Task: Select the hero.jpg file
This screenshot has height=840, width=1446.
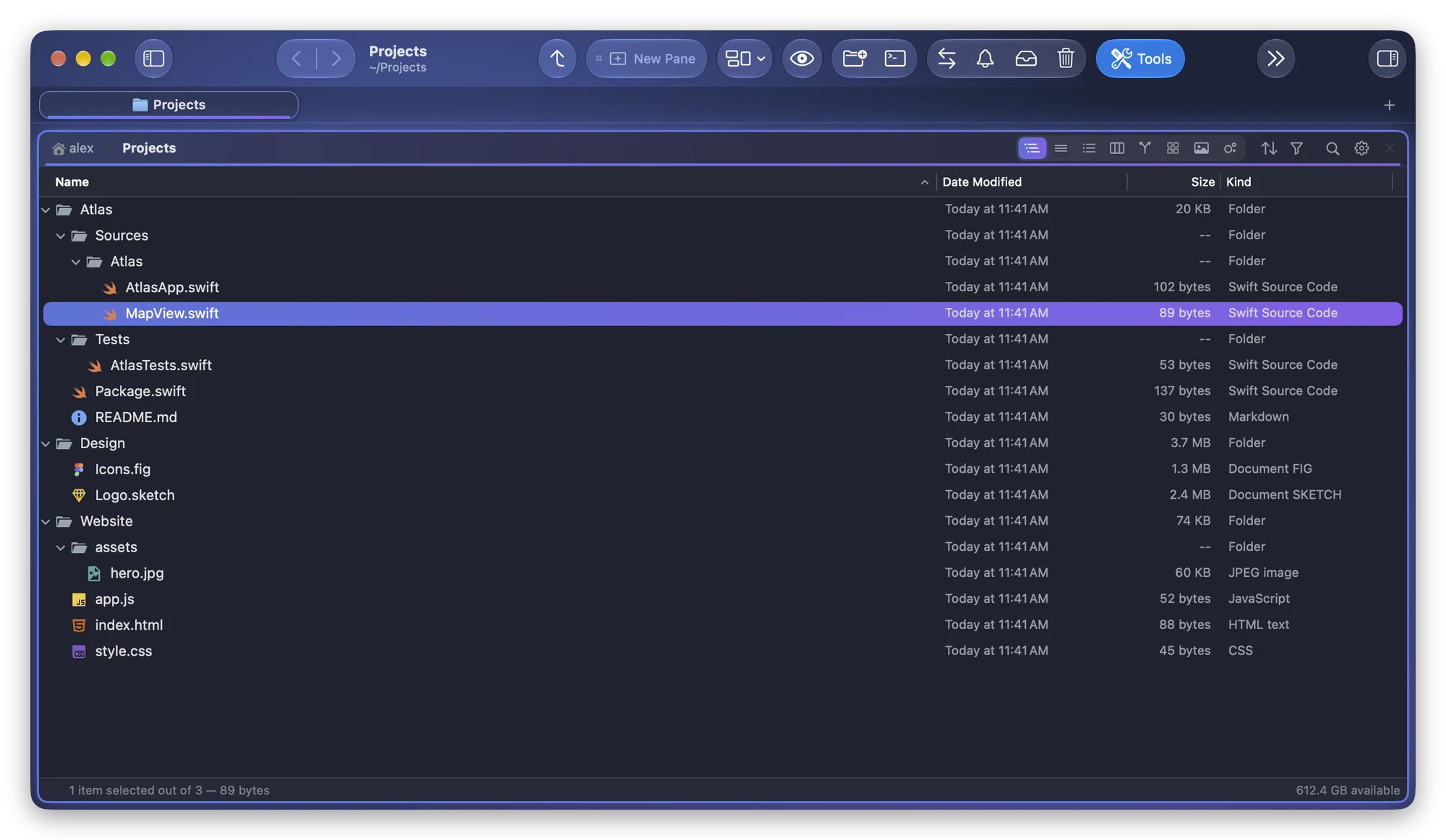Action: pyautogui.click(x=723, y=573)
